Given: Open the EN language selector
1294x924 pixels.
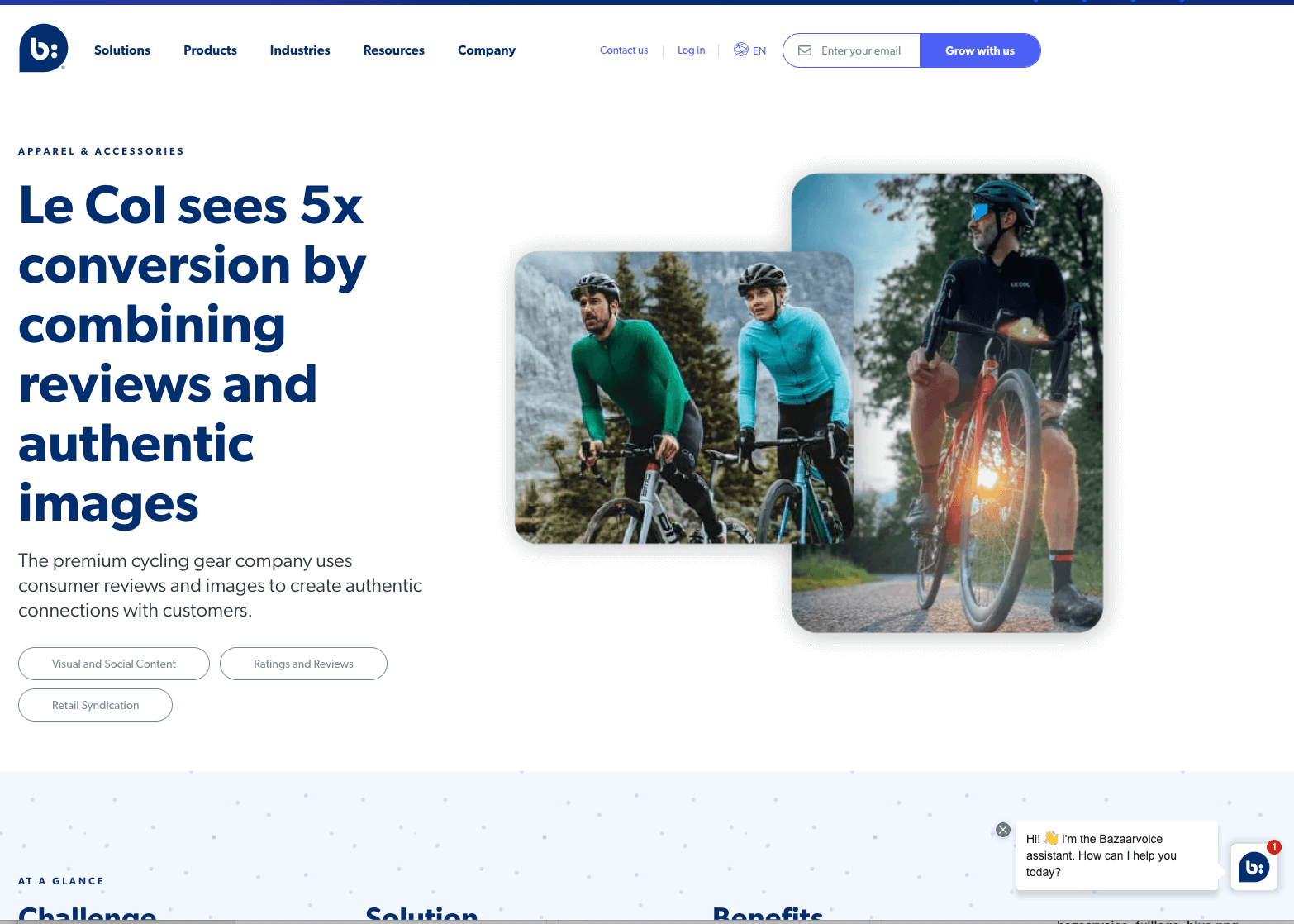Looking at the screenshot, I should tap(759, 51).
